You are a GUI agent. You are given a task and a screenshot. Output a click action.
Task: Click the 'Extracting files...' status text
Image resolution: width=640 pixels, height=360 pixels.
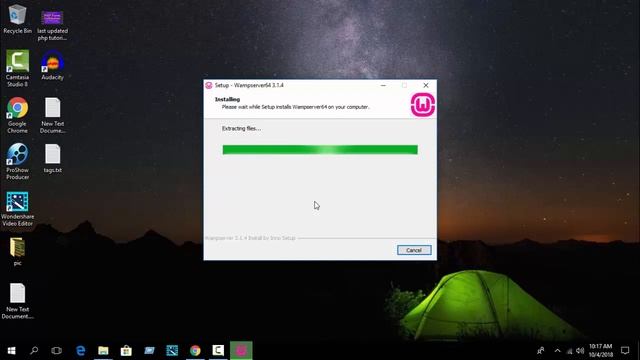(x=241, y=129)
